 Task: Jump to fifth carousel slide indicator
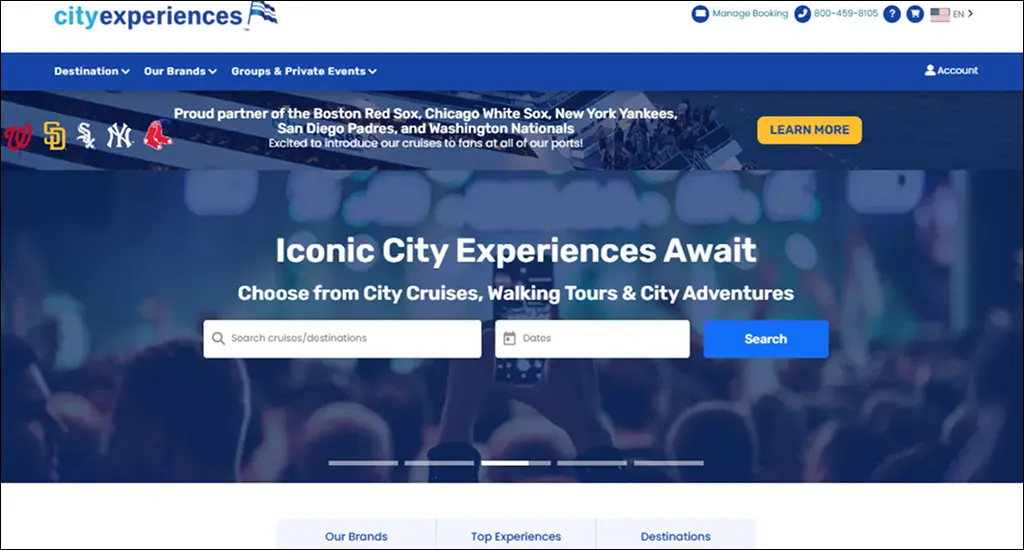pyautogui.click(x=669, y=463)
